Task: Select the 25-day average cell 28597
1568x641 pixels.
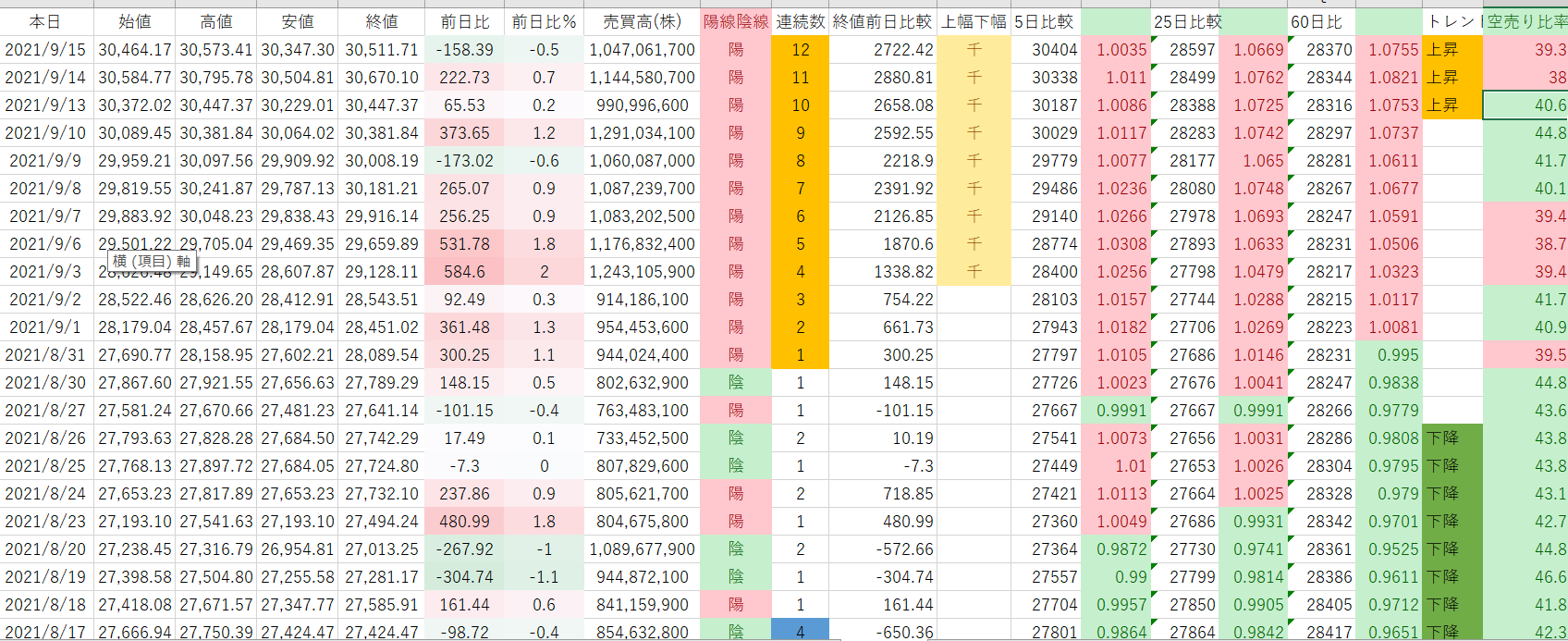Action: point(1184,49)
